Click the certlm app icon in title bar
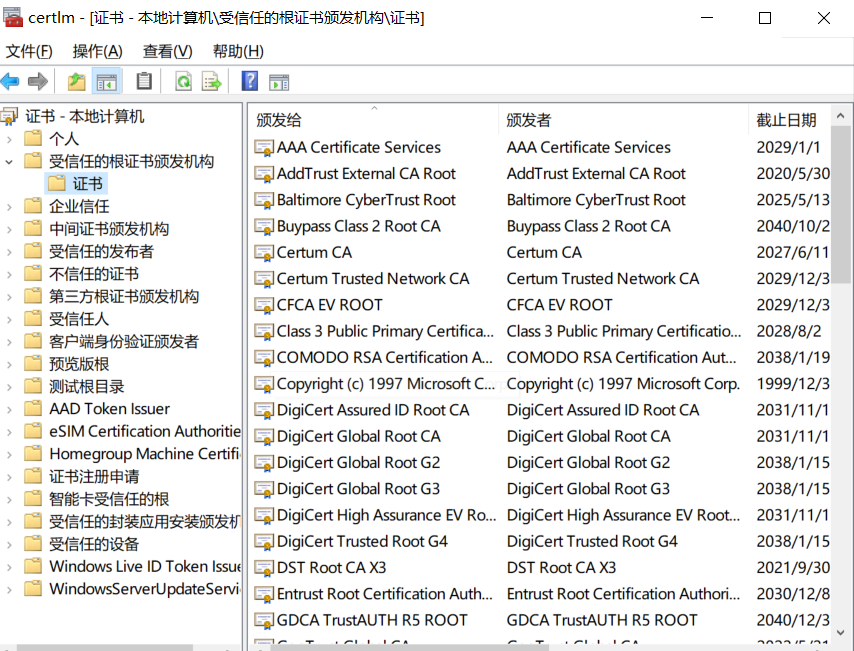This screenshot has width=854, height=651. [13, 17]
